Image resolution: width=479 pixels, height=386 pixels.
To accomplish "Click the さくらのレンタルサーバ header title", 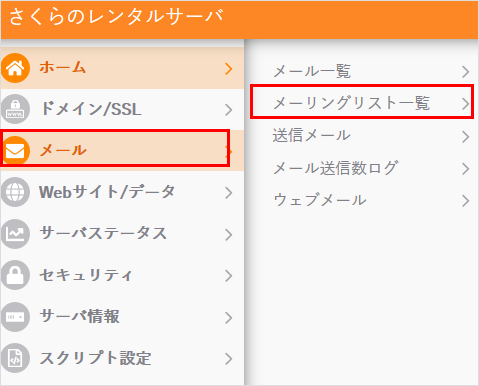I will pos(116,17).
